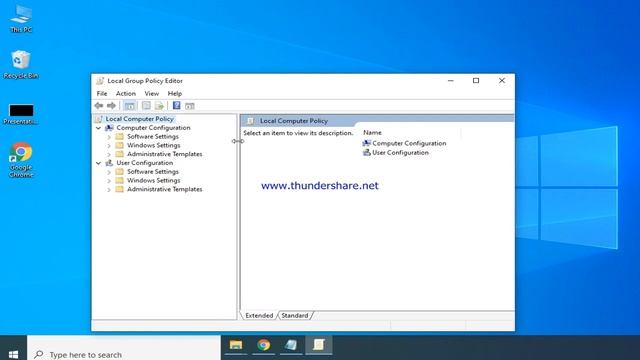Click the Computer Configuration tree node icon
640x360 pixels.
(x=109, y=128)
